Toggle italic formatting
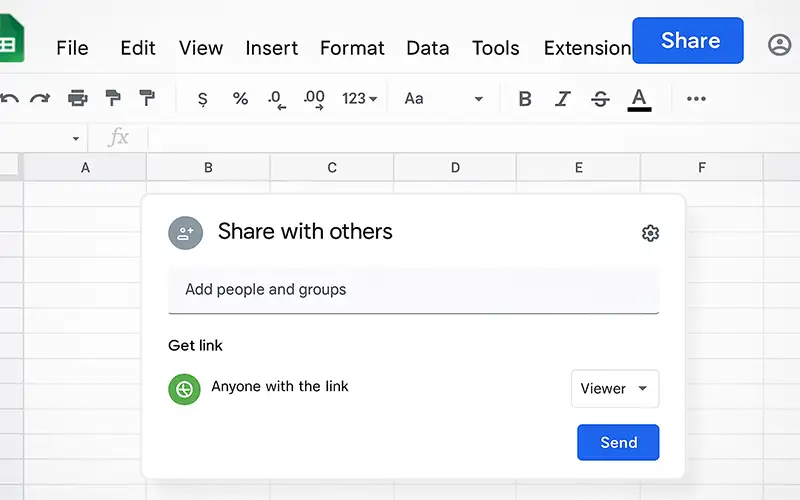The width and height of the screenshot is (800, 500). click(x=563, y=98)
